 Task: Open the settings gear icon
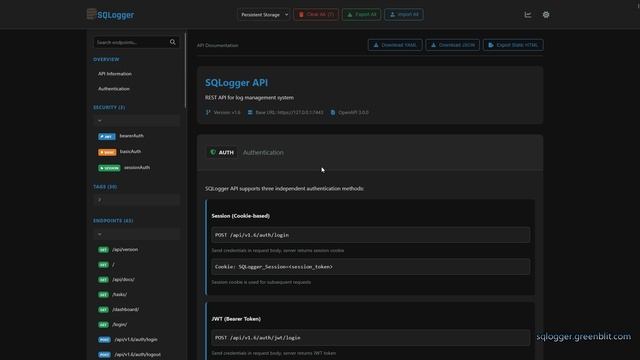click(x=546, y=15)
